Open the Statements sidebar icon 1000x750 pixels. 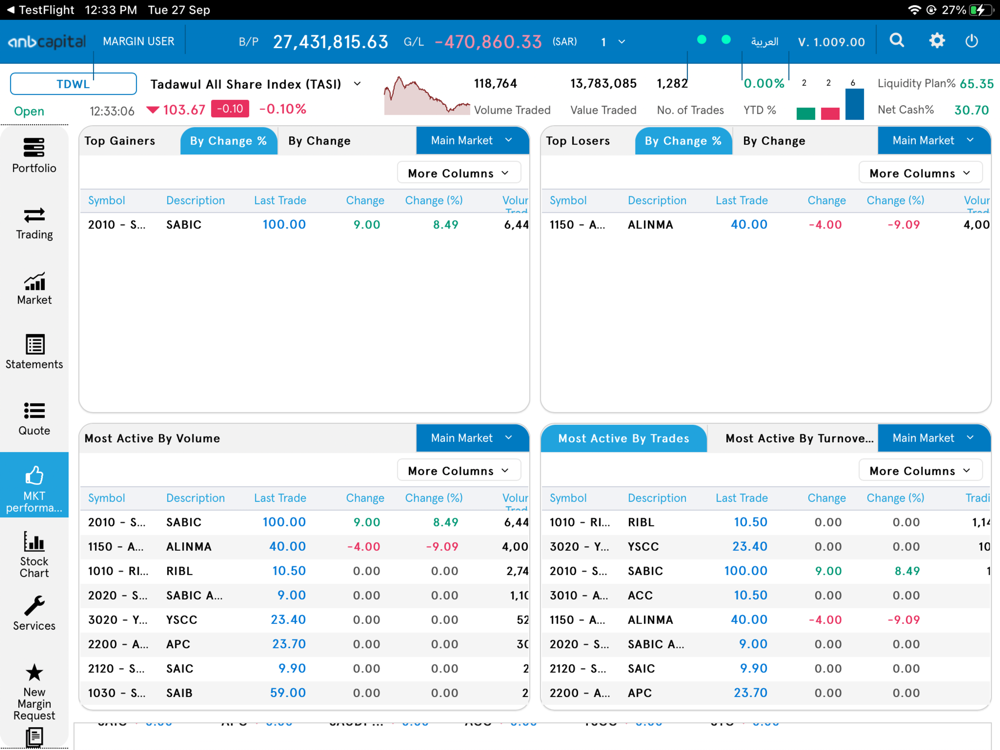click(34, 352)
